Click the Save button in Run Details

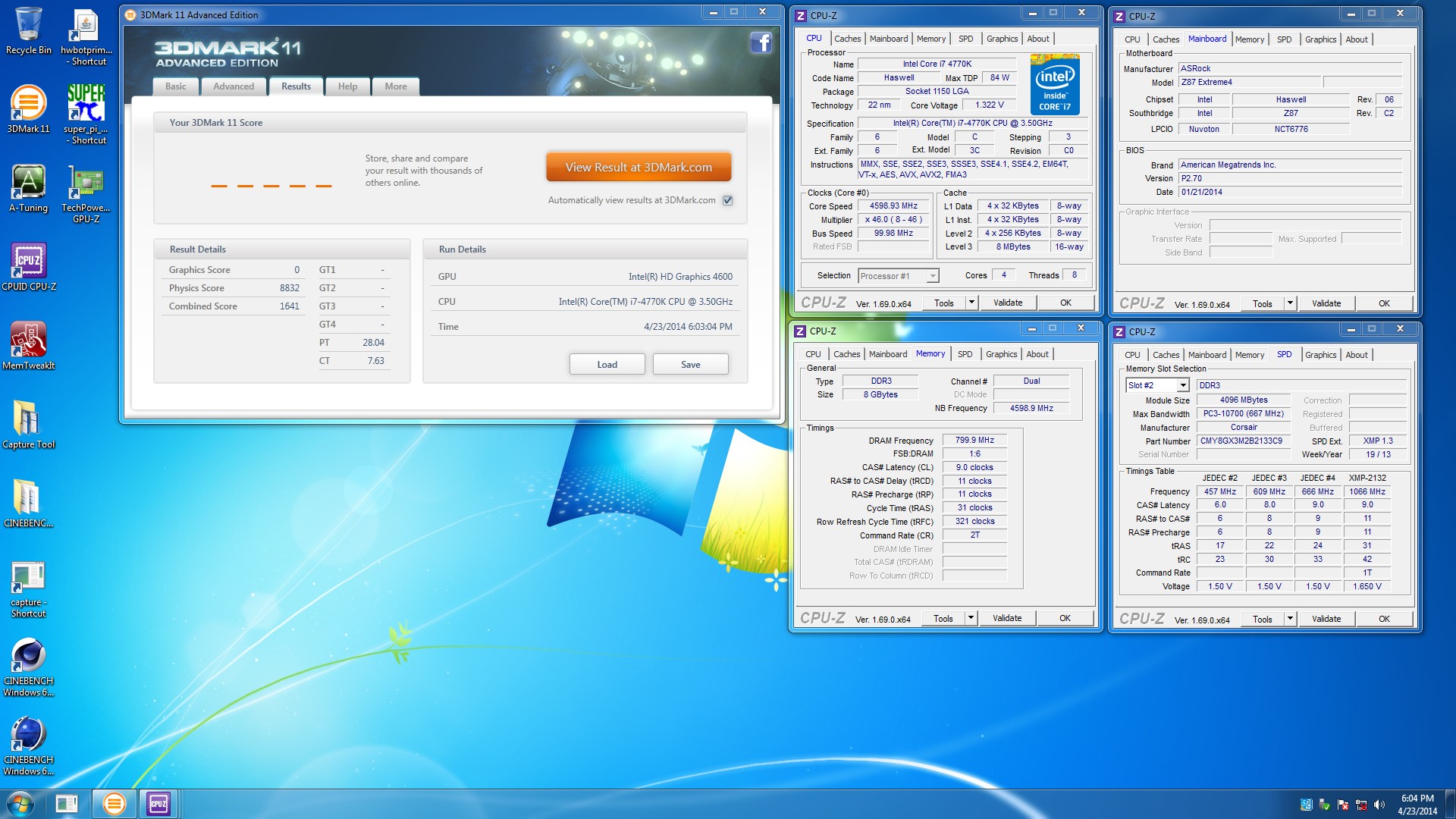point(691,365)
